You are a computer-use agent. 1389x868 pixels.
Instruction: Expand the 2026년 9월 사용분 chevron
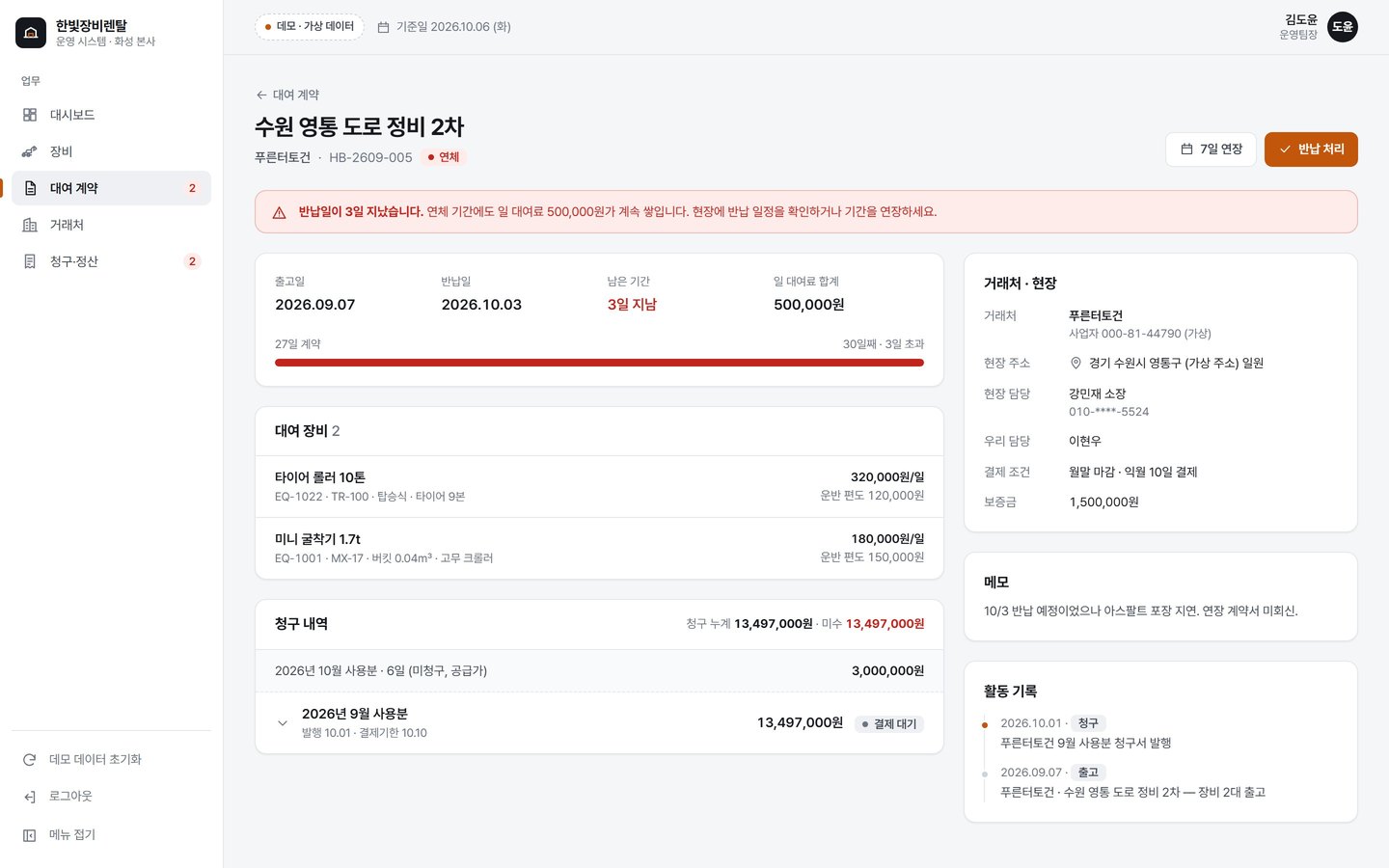point(283,723)
